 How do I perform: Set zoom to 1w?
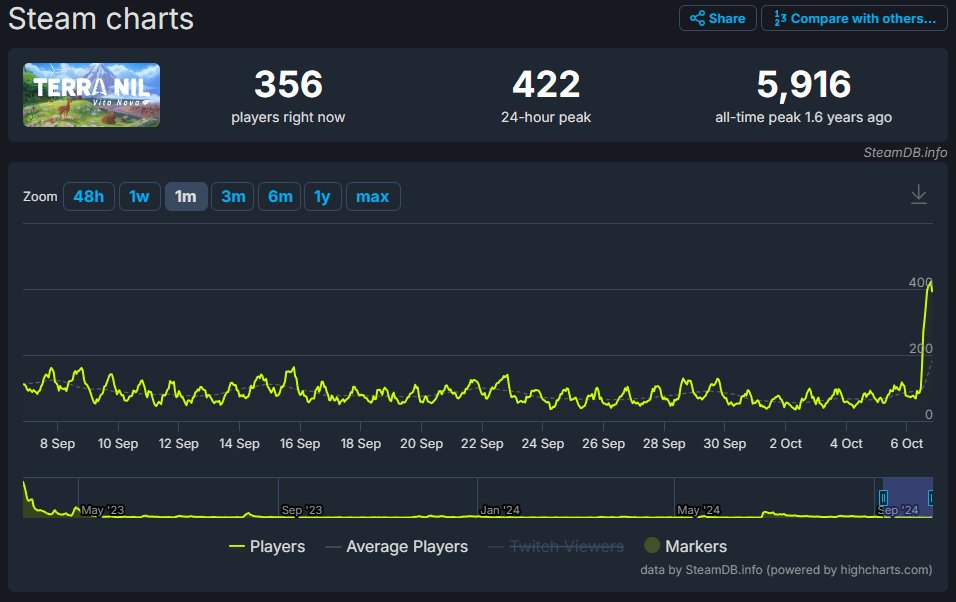[x=140, y=196]
